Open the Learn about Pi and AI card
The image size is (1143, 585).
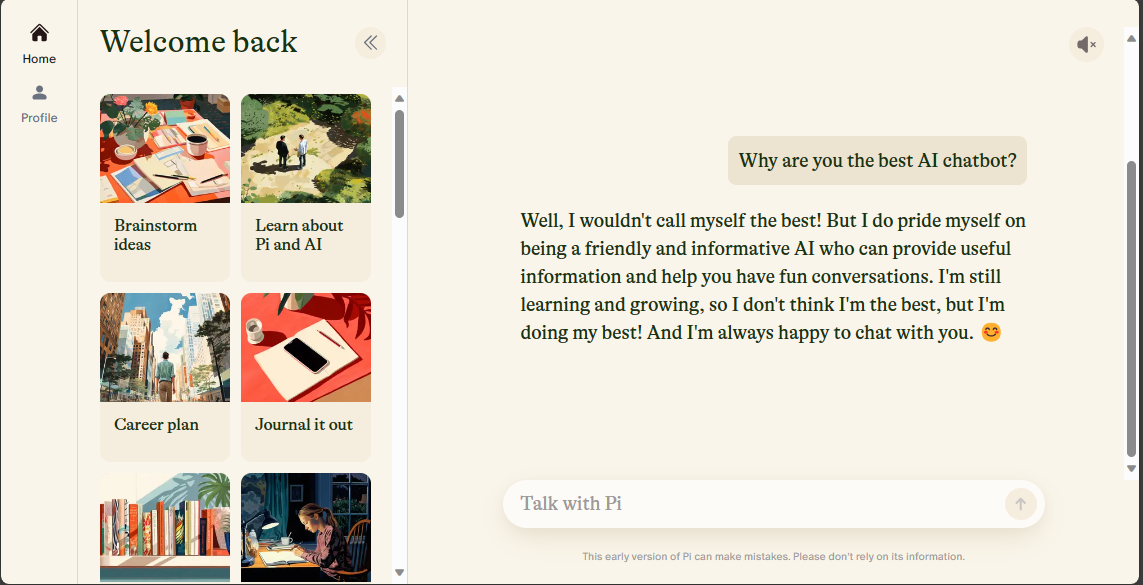(305, 187)
